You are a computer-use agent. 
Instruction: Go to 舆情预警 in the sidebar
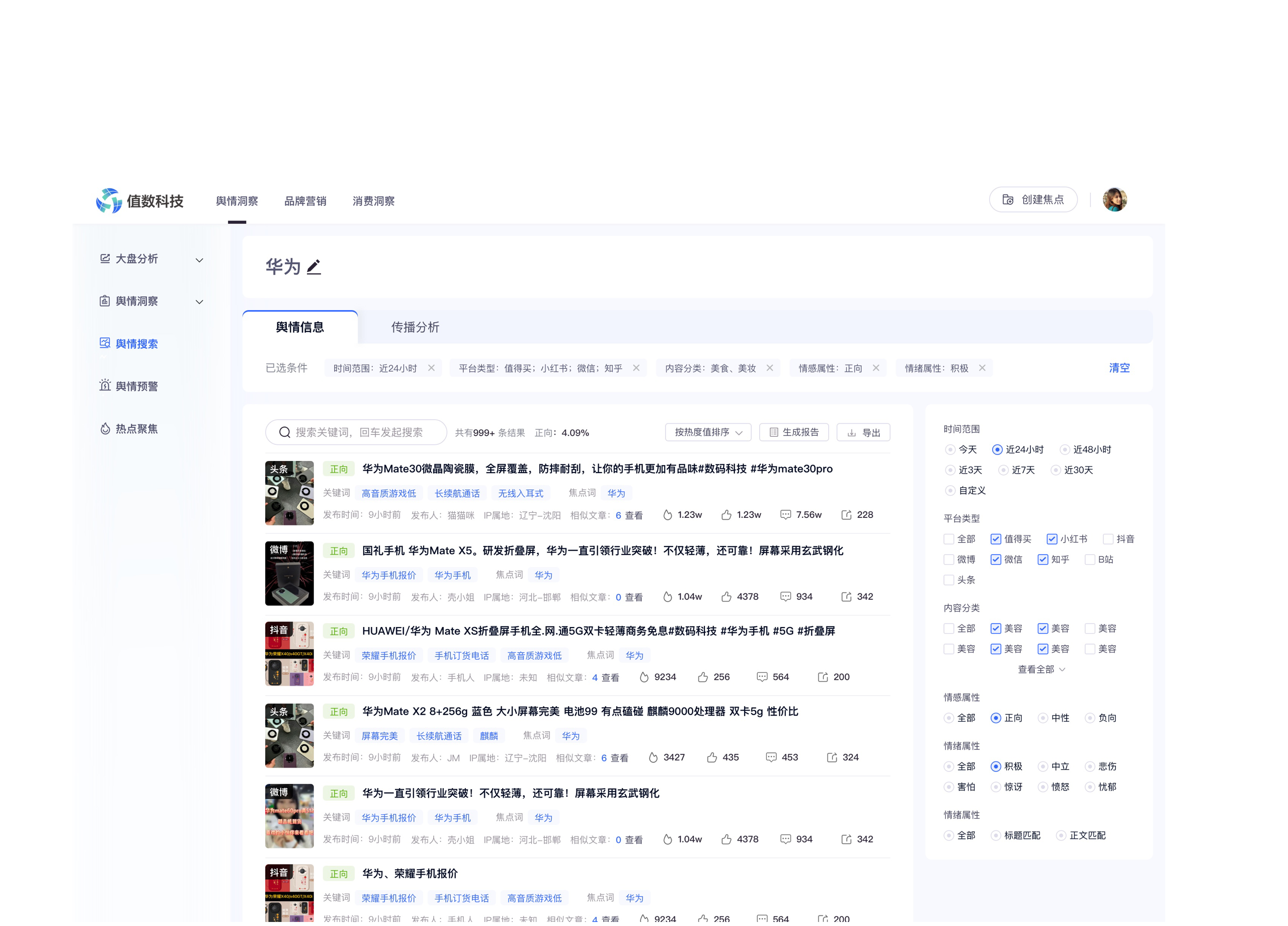point(136,387)
